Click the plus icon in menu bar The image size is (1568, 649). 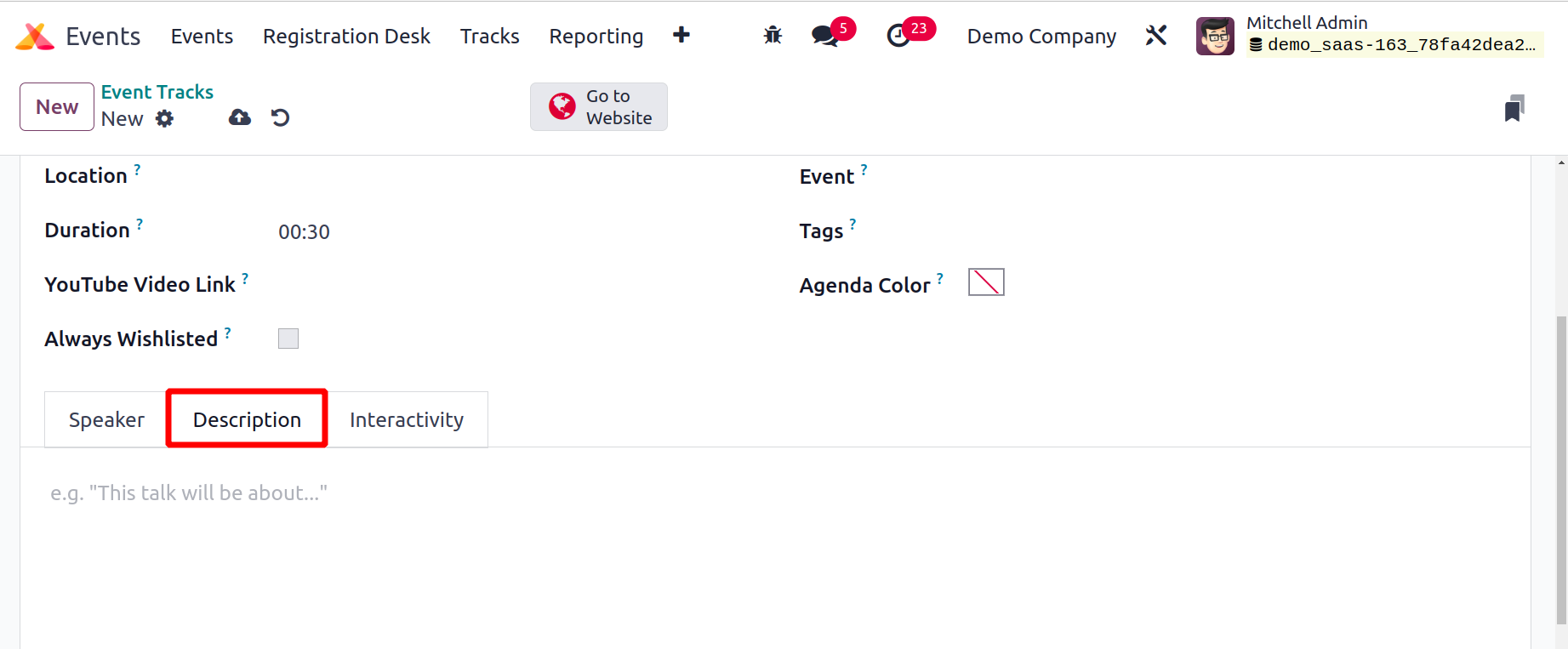point(681,35)
